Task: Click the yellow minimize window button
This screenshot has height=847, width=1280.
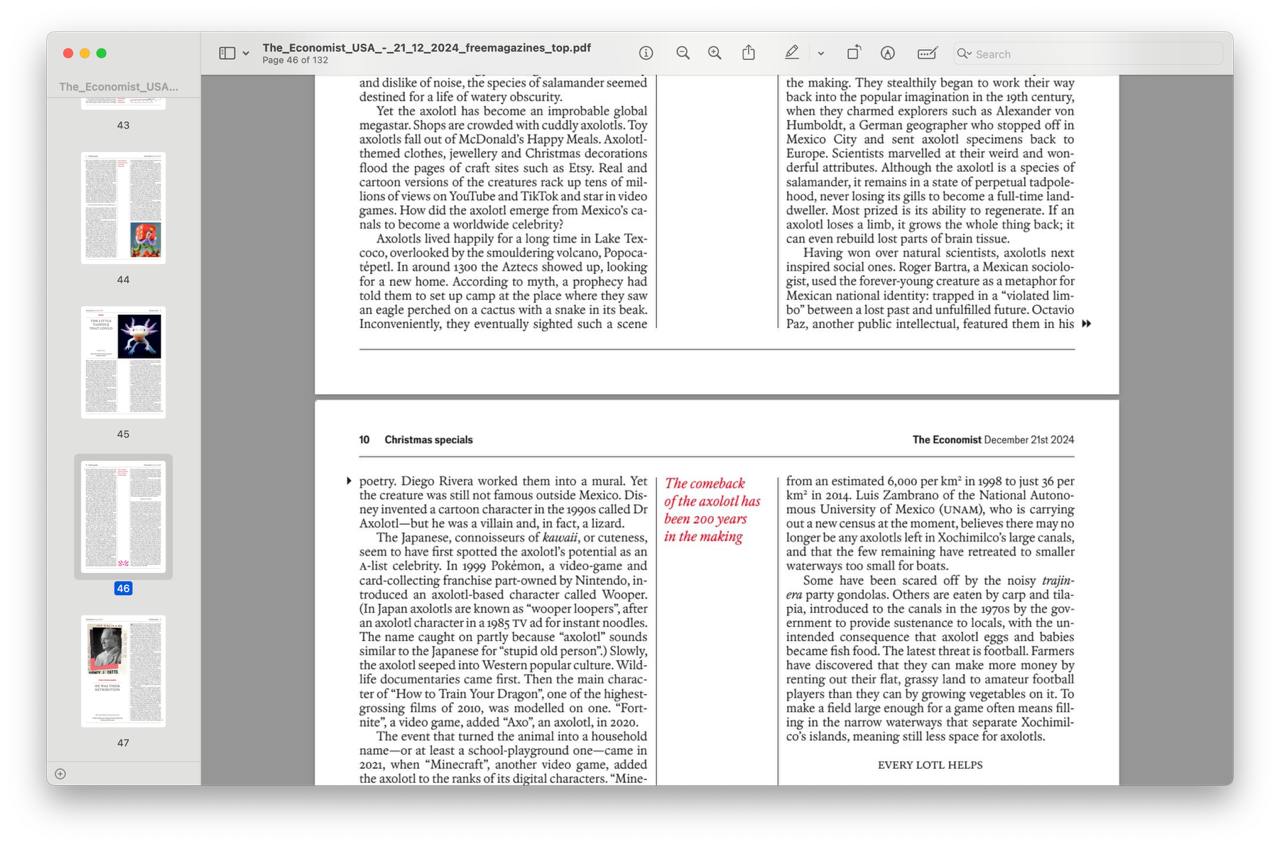Action: click(x=85, y=53)
